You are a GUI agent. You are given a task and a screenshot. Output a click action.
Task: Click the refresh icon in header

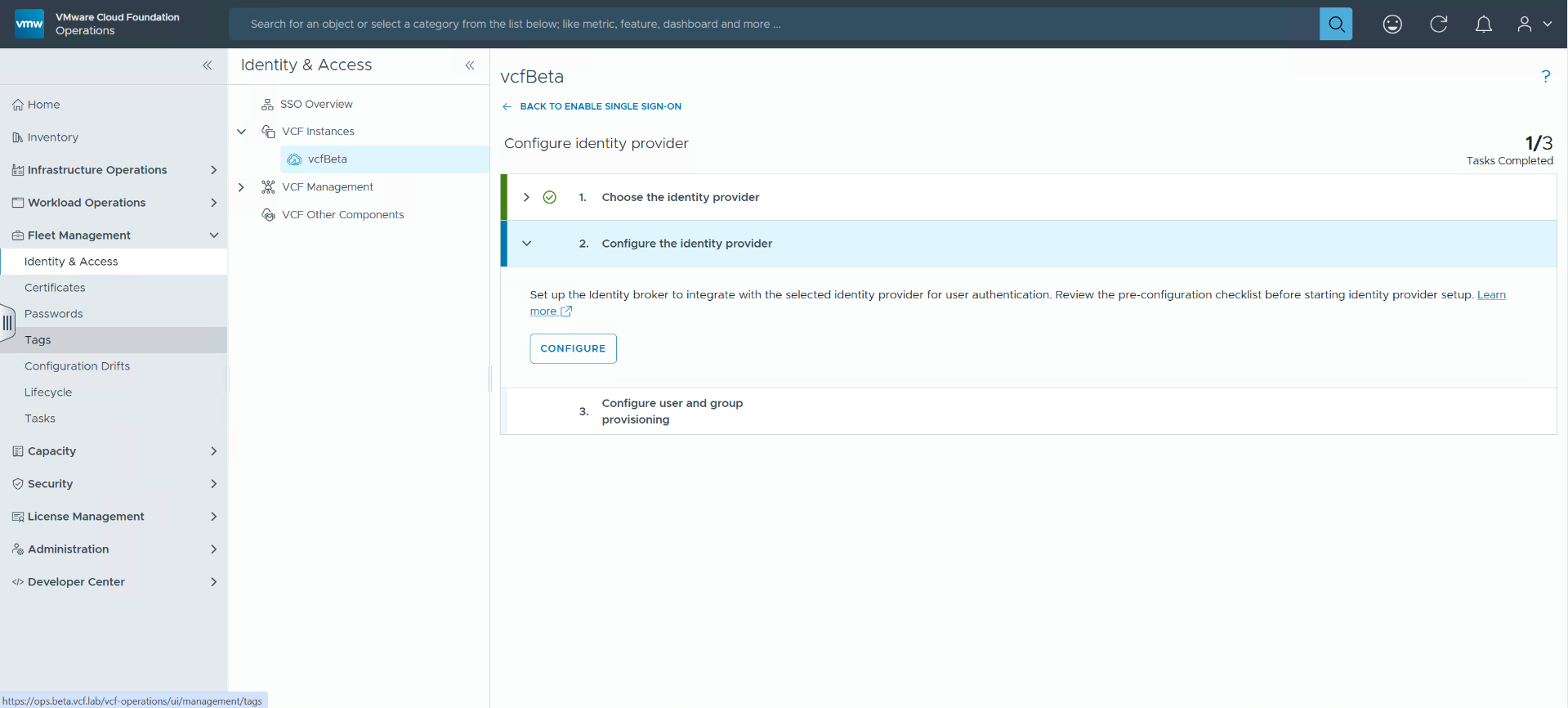tap(1439, 25)
